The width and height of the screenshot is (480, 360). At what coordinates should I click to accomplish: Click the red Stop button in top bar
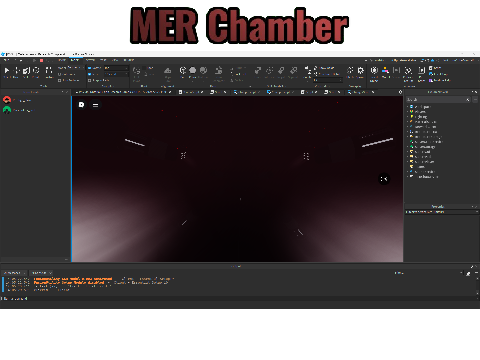pyautogui.click(x=42, y=60)
